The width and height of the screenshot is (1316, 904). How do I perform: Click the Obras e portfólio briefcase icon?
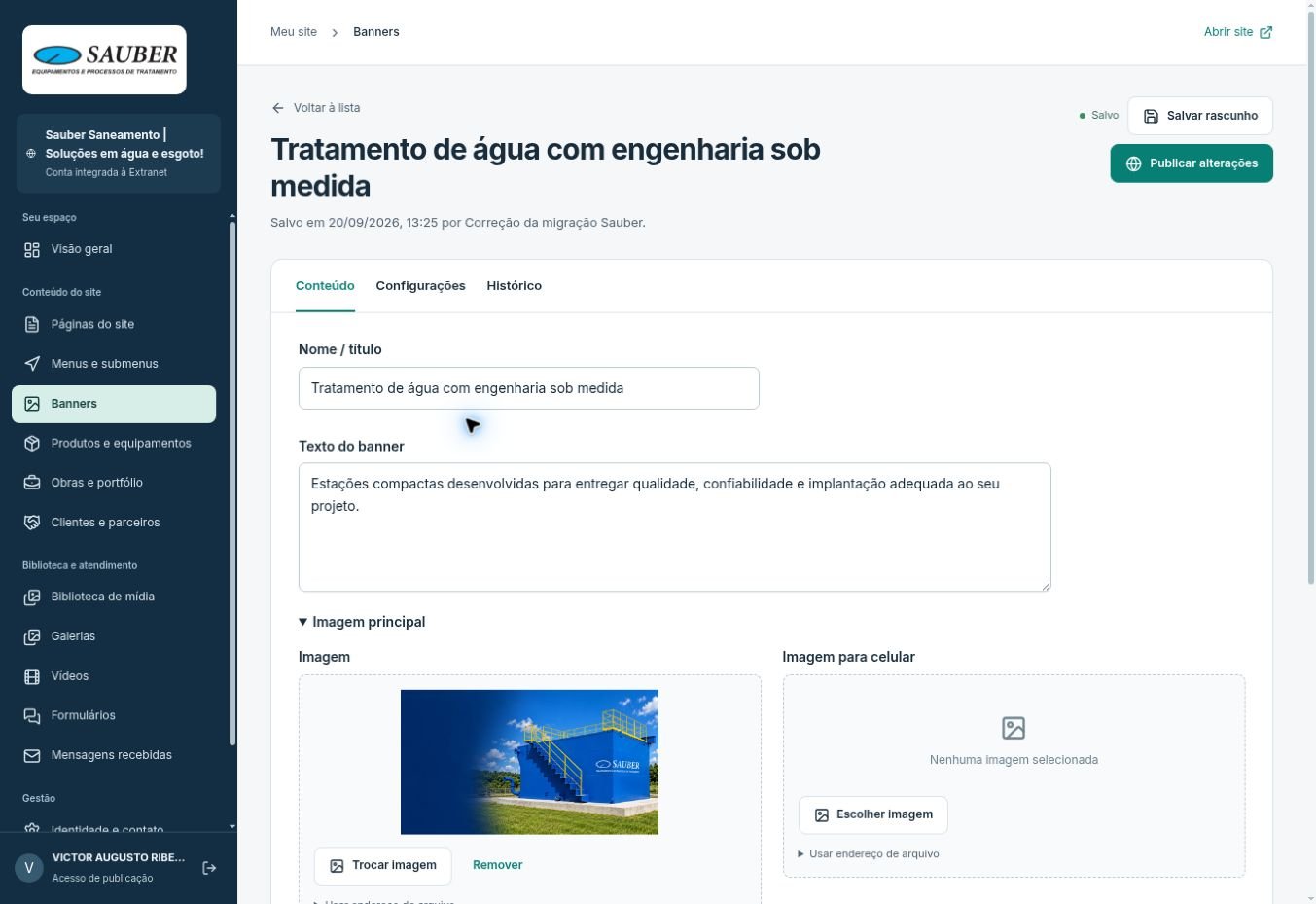[x=32, y=483]
